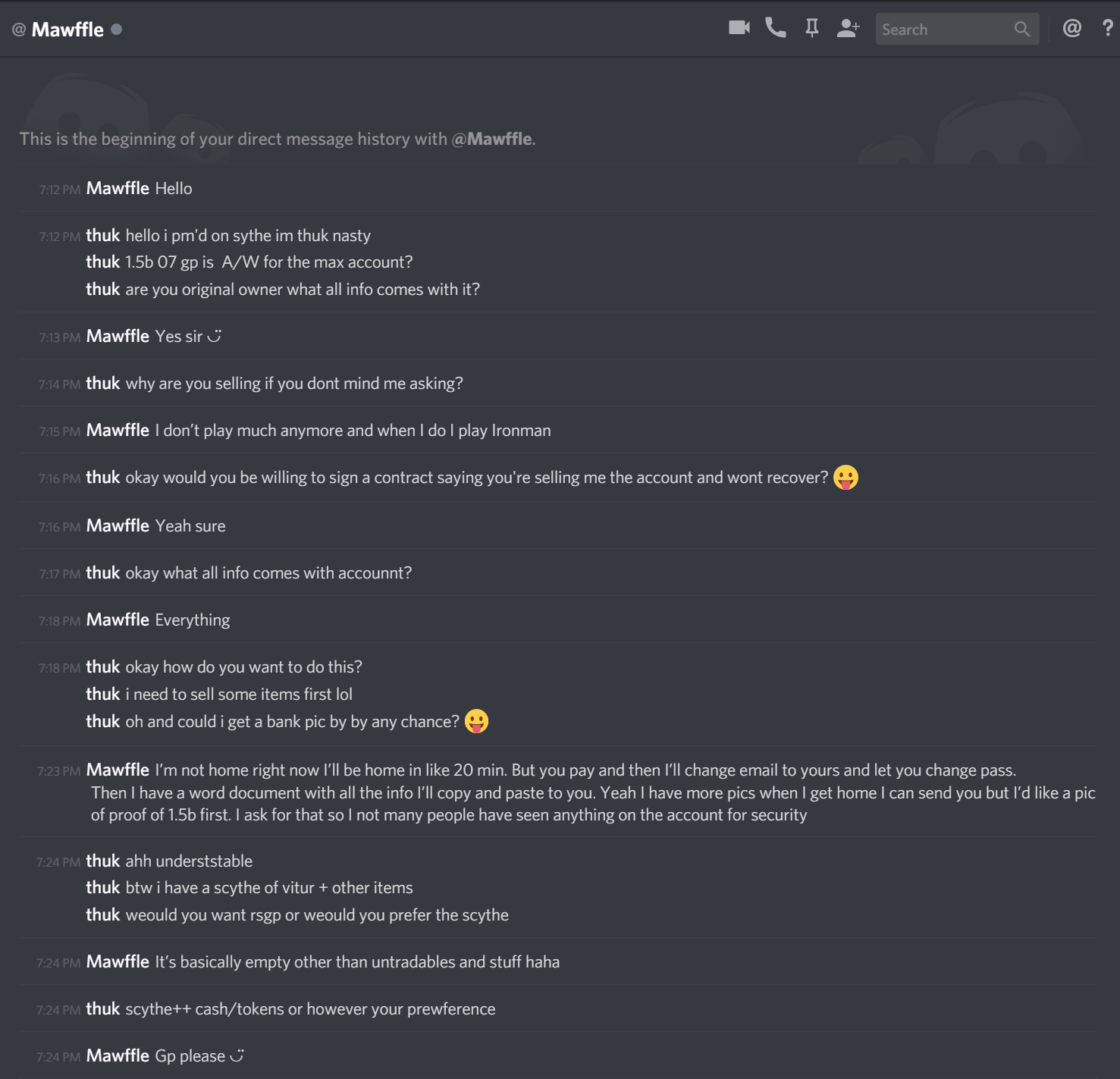
Task: Select the "Yeah sure" message
Action: tap(190, 525)
